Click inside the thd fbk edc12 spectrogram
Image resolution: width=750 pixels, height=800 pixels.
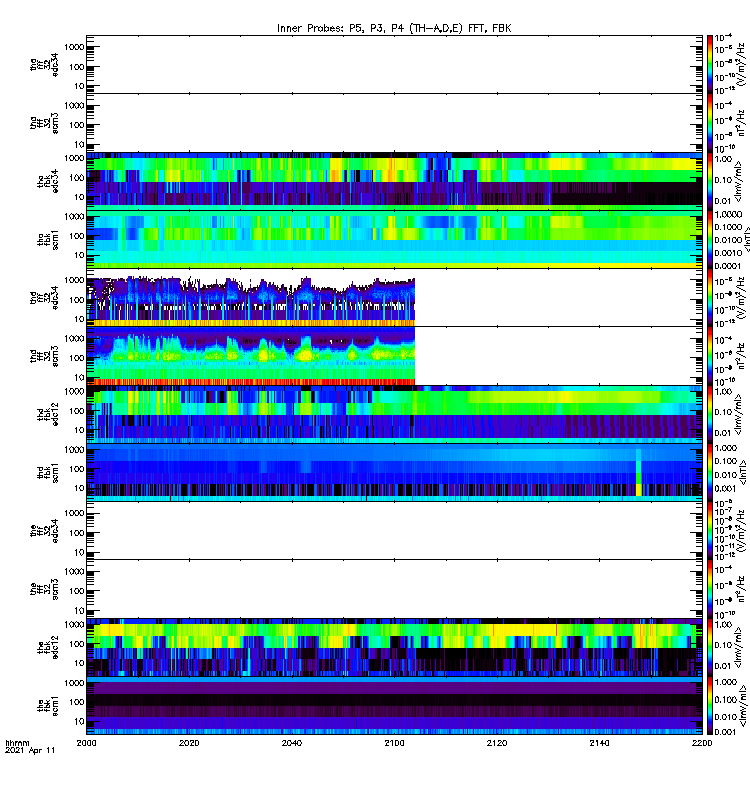(x=394, y=415)
